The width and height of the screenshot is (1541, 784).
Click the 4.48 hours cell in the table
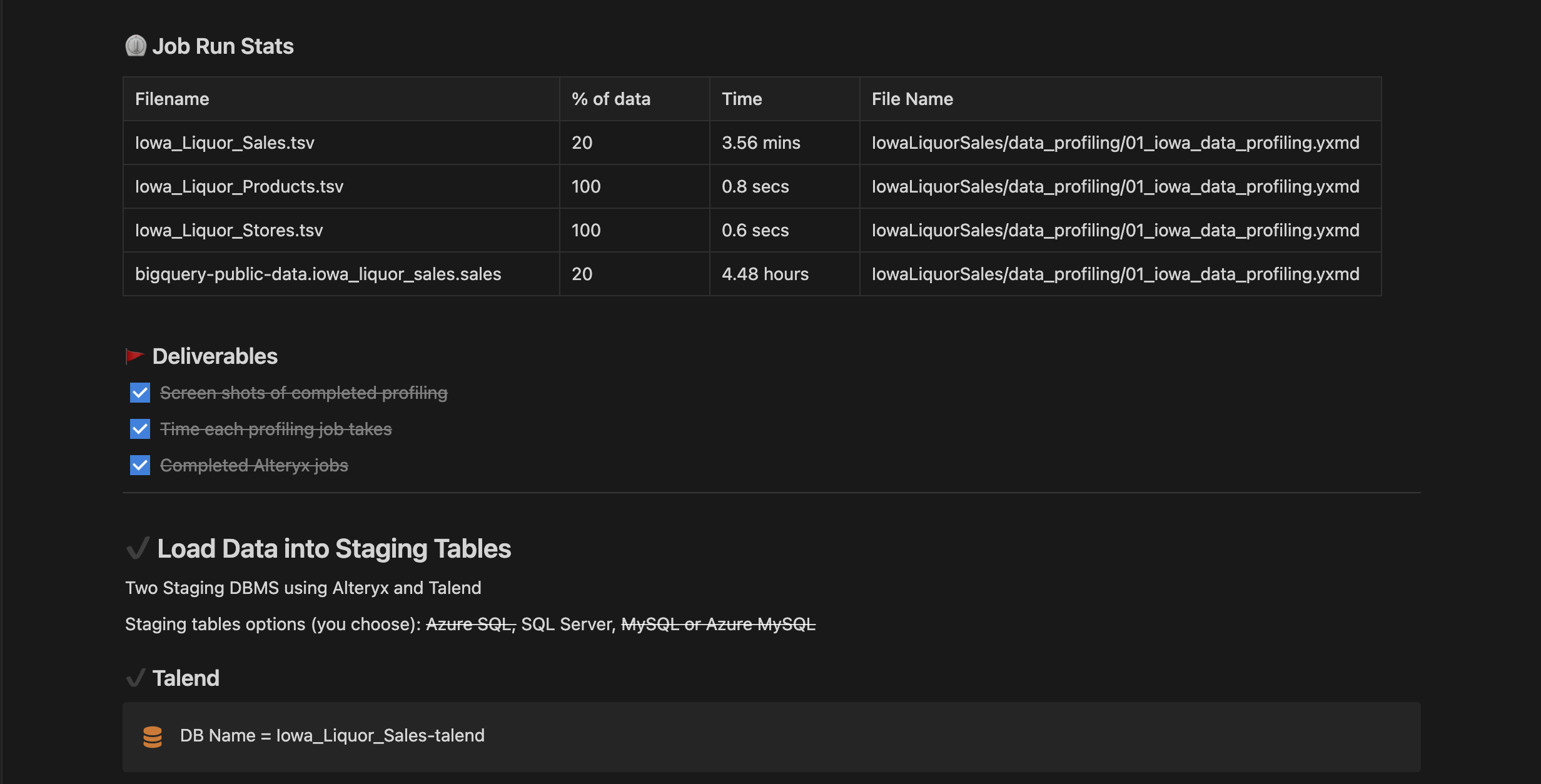[x=765, y=273]
